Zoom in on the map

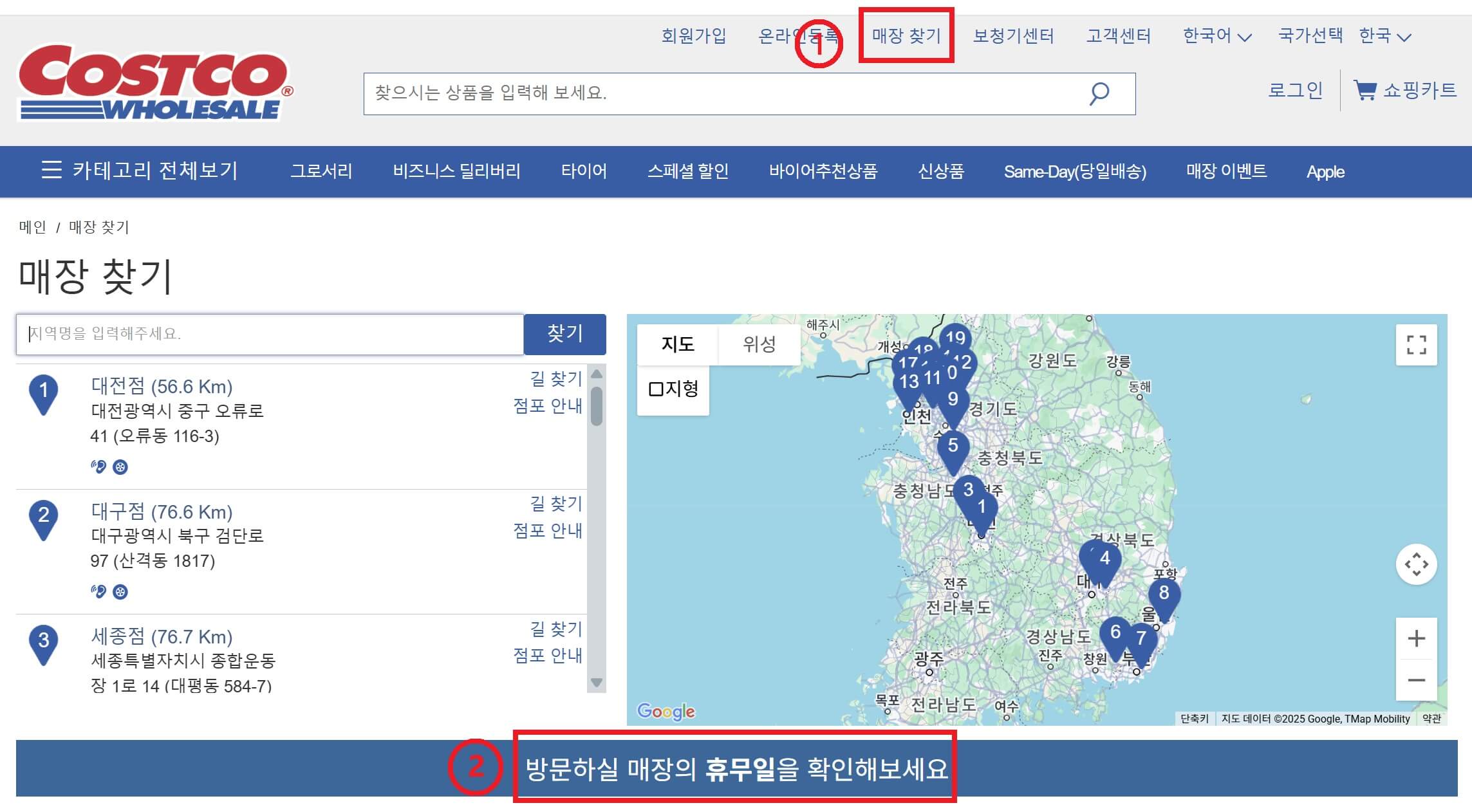[x=1416, y=638]
